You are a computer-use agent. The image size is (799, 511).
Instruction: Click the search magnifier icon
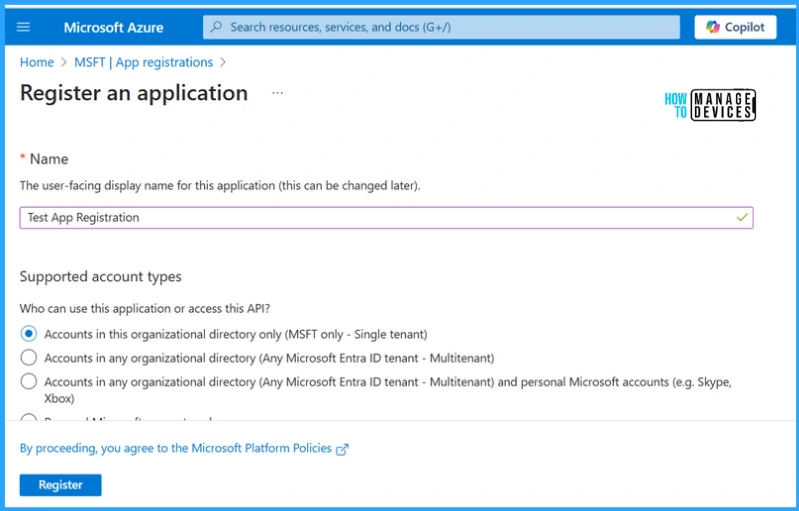(x=217, y=26)
